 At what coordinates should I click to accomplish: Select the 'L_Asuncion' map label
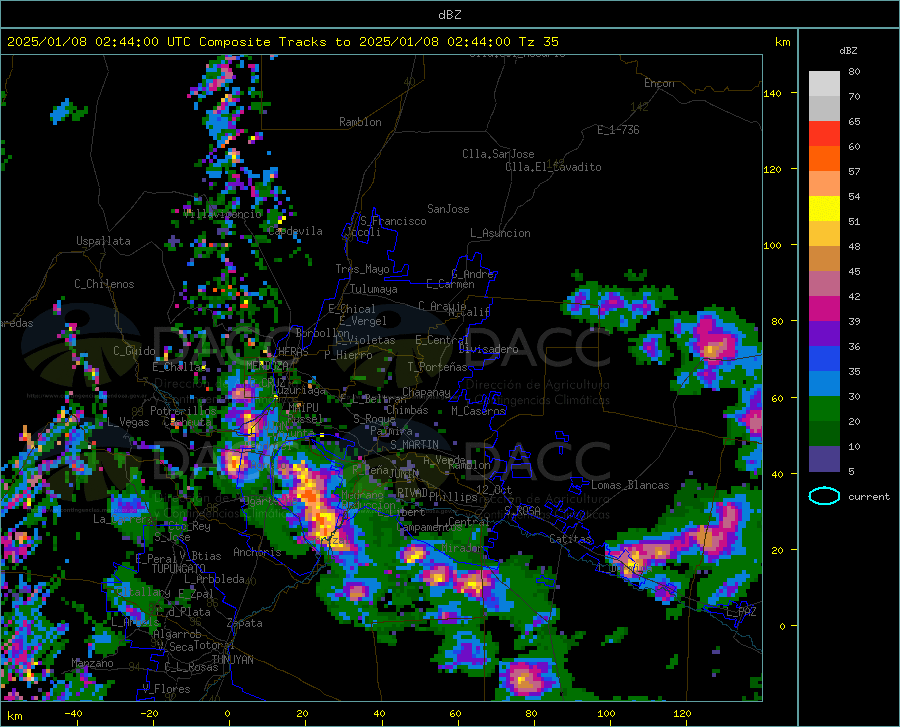[500, 233]
